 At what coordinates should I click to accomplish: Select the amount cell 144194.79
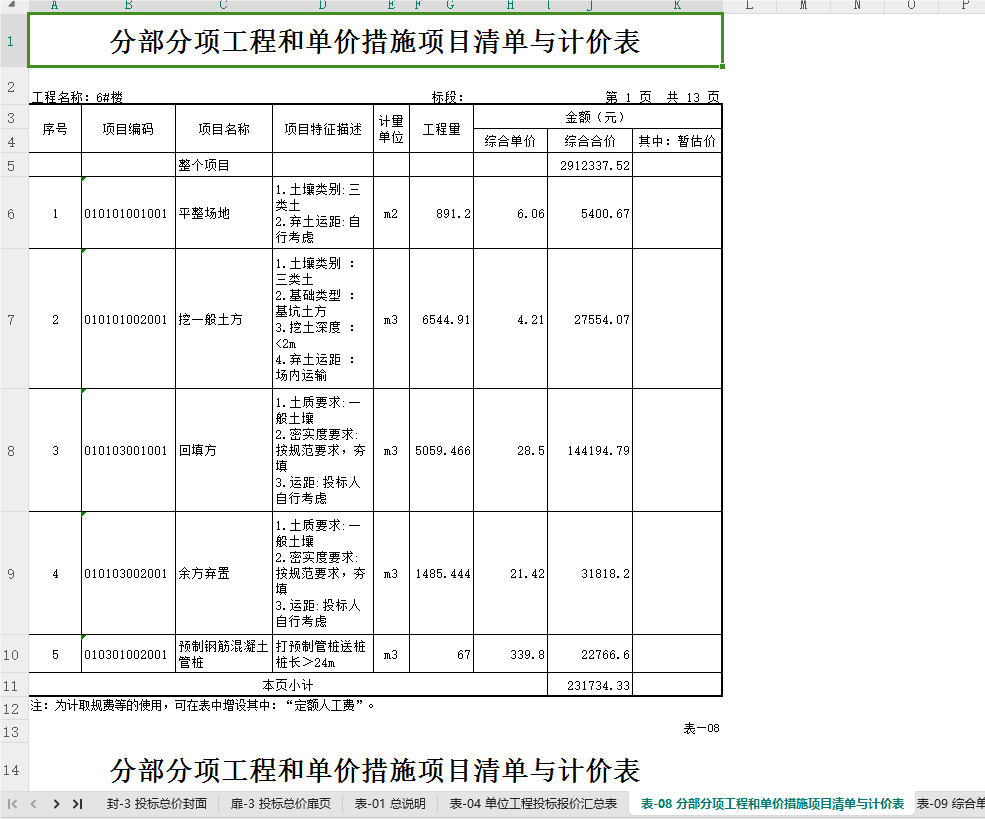590,450
